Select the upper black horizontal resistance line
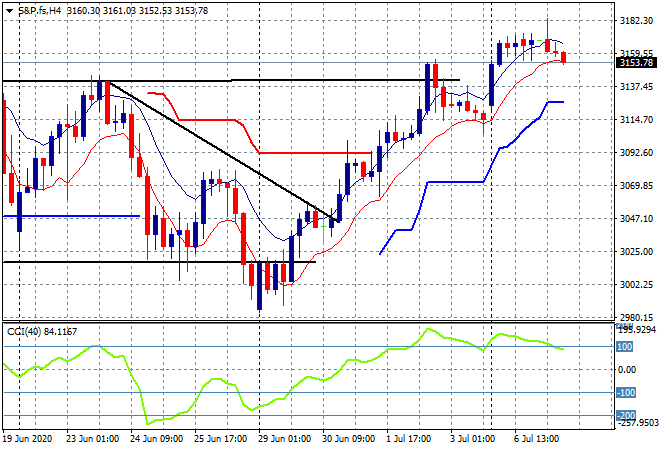The width and height of the screenshot is (660, 450). point(231,80)
